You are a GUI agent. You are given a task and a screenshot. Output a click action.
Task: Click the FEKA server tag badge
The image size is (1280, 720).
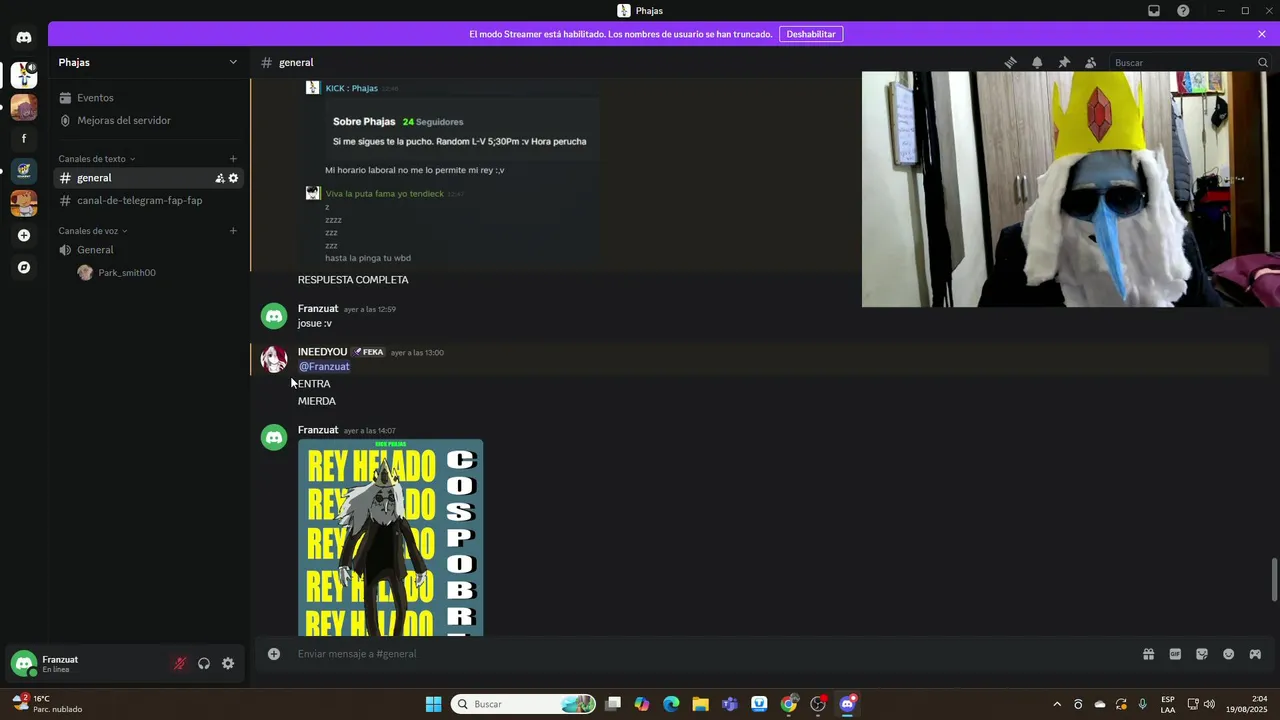coord(368,352)
